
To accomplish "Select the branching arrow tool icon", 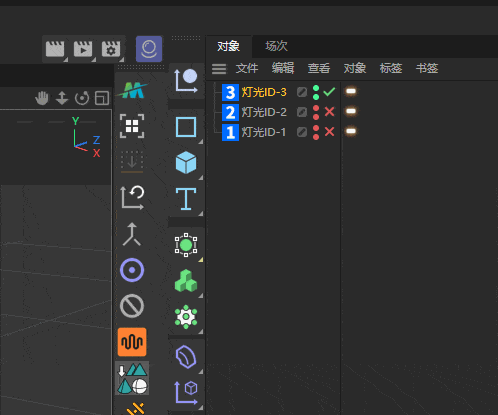I will [x=132, y=234].
